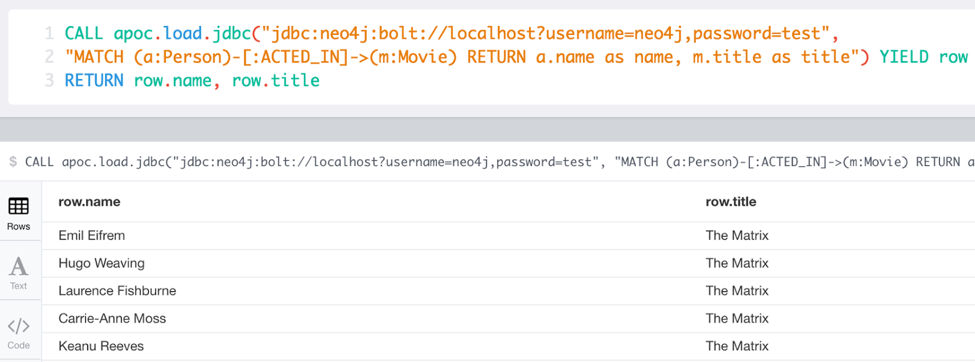This screenshot has width=975, height=362.
Task: Select the Rows tab label
Action: (x=18, y=226)
